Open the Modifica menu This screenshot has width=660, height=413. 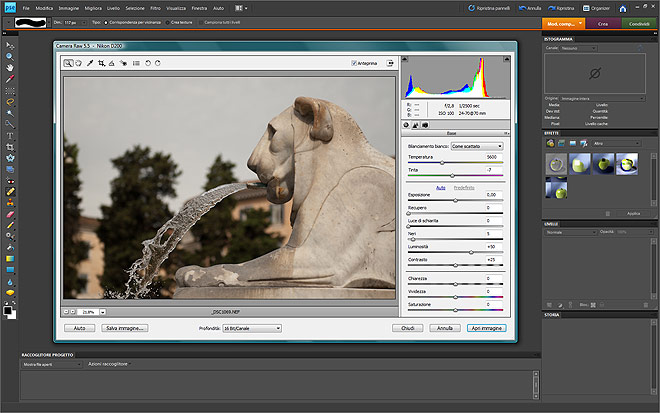[44, 8]
